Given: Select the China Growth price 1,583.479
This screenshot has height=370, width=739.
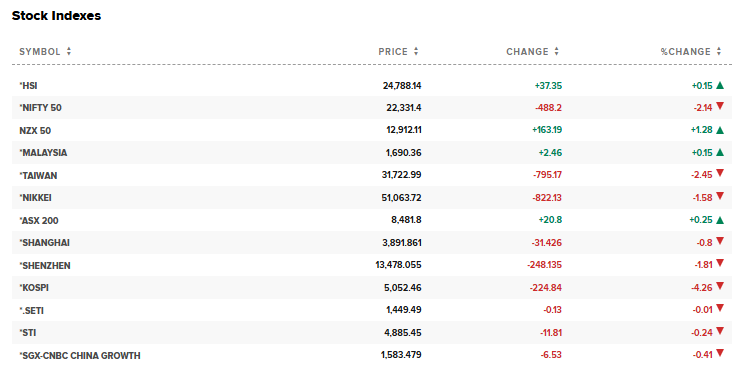Looking at the screenshot, I should click(x=401, y=354).
